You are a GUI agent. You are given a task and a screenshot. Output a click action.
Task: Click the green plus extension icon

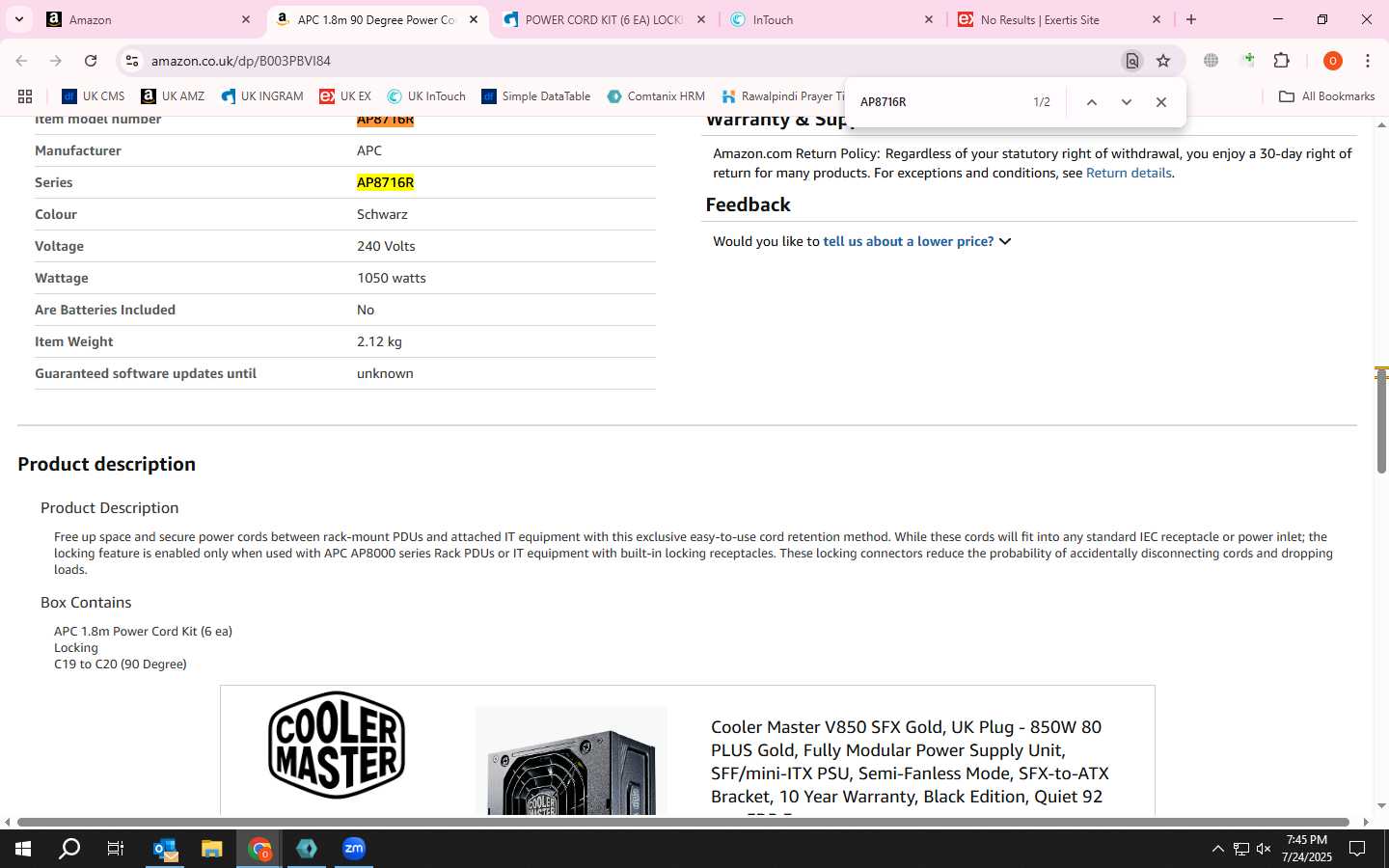click(1248, 61)
